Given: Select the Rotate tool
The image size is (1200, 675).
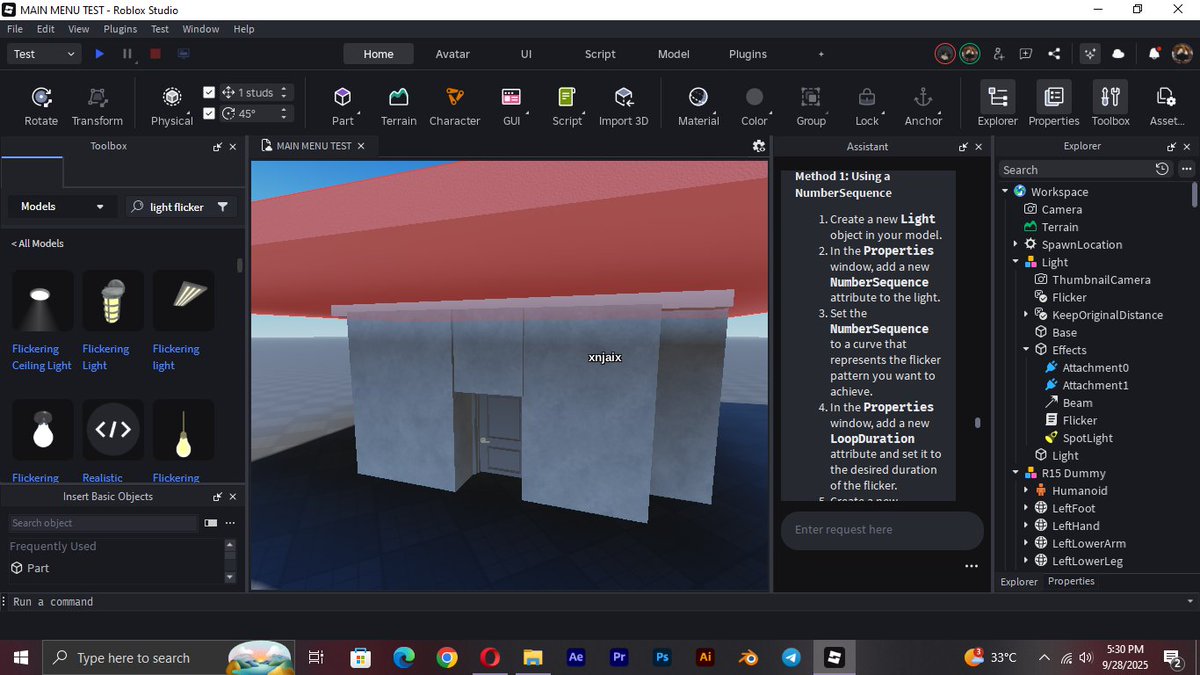Looking at the screenshot, I should 41,105.
